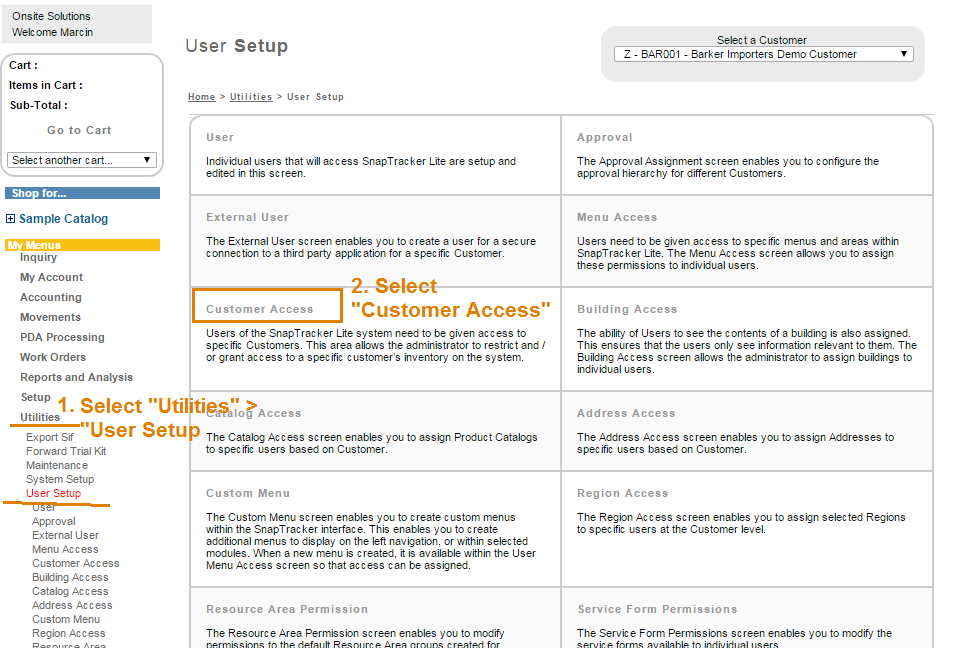This screenshot has width=967, height=648.
Task: Click Utilities in the breadcrumb trail
Action: coord(251,97)
